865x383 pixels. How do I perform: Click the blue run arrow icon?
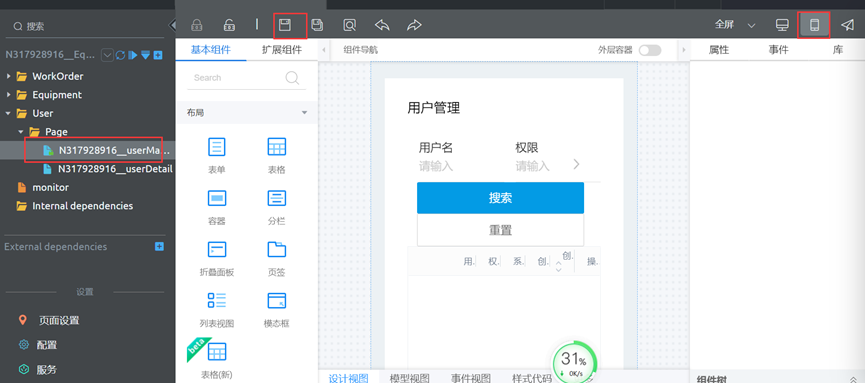pyautogui.click(x=132, y=55)
